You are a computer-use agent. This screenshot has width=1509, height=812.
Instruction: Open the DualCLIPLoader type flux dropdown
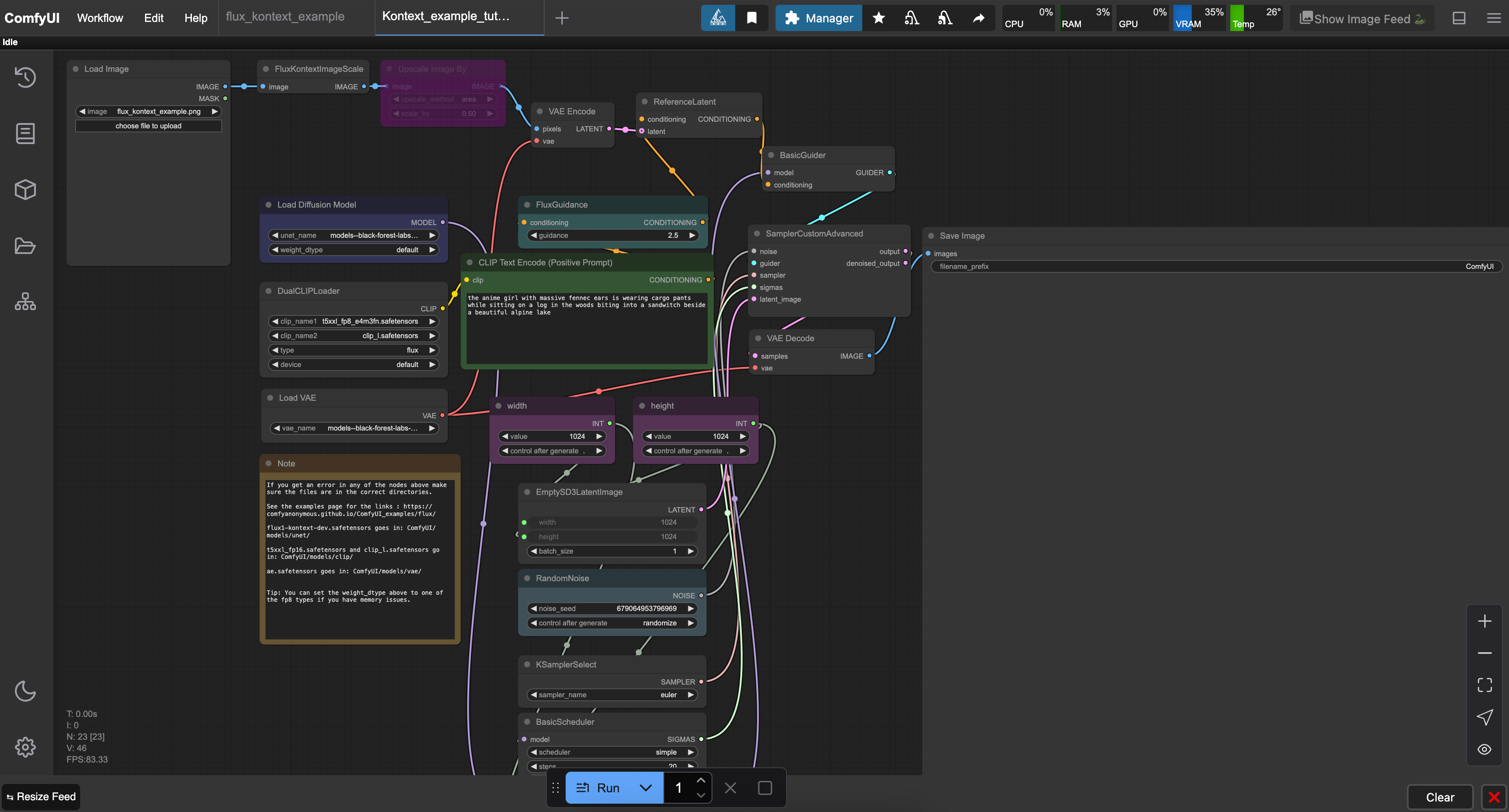(x=354, y=350)
